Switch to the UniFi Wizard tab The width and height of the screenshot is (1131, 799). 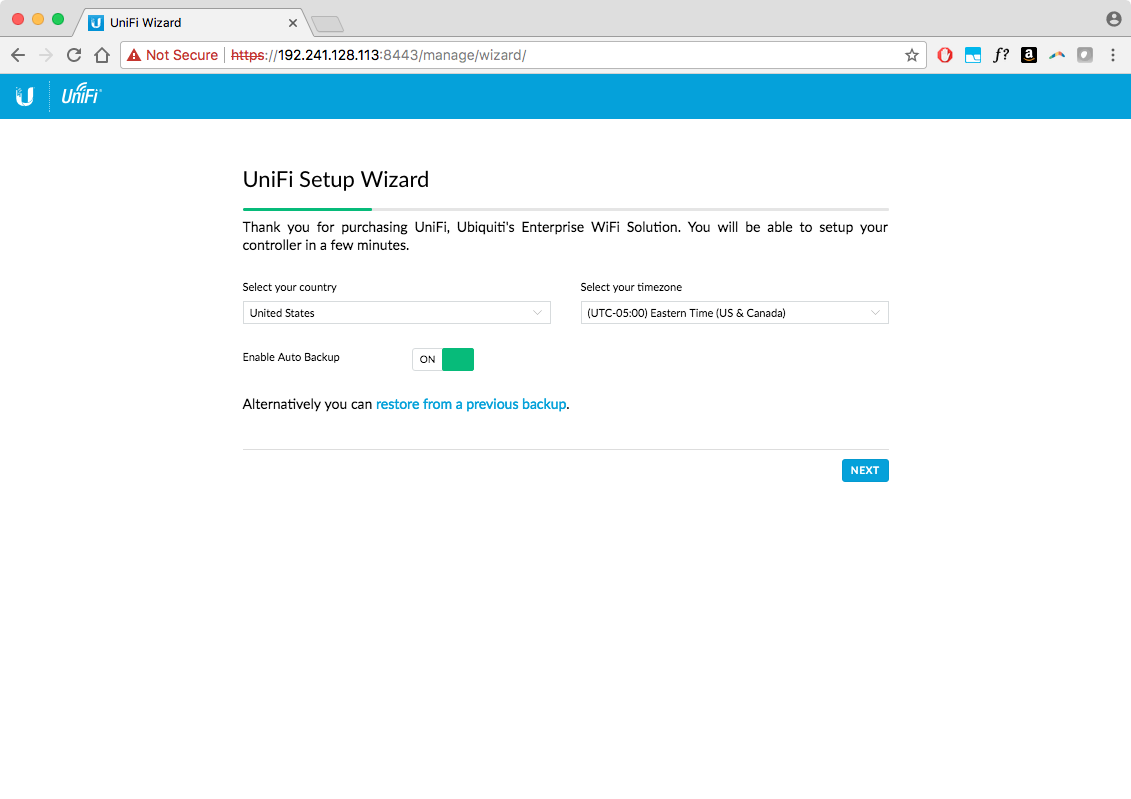[192, 23]
